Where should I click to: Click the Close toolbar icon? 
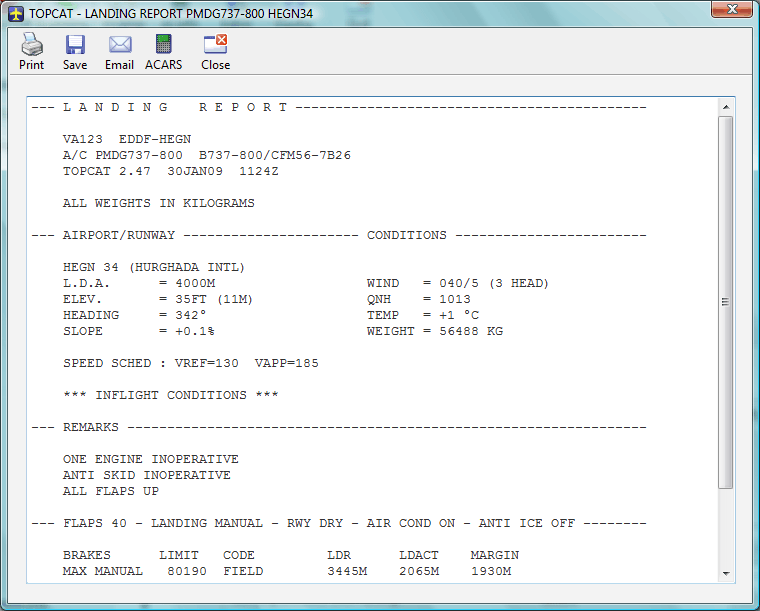pos(215,44)
